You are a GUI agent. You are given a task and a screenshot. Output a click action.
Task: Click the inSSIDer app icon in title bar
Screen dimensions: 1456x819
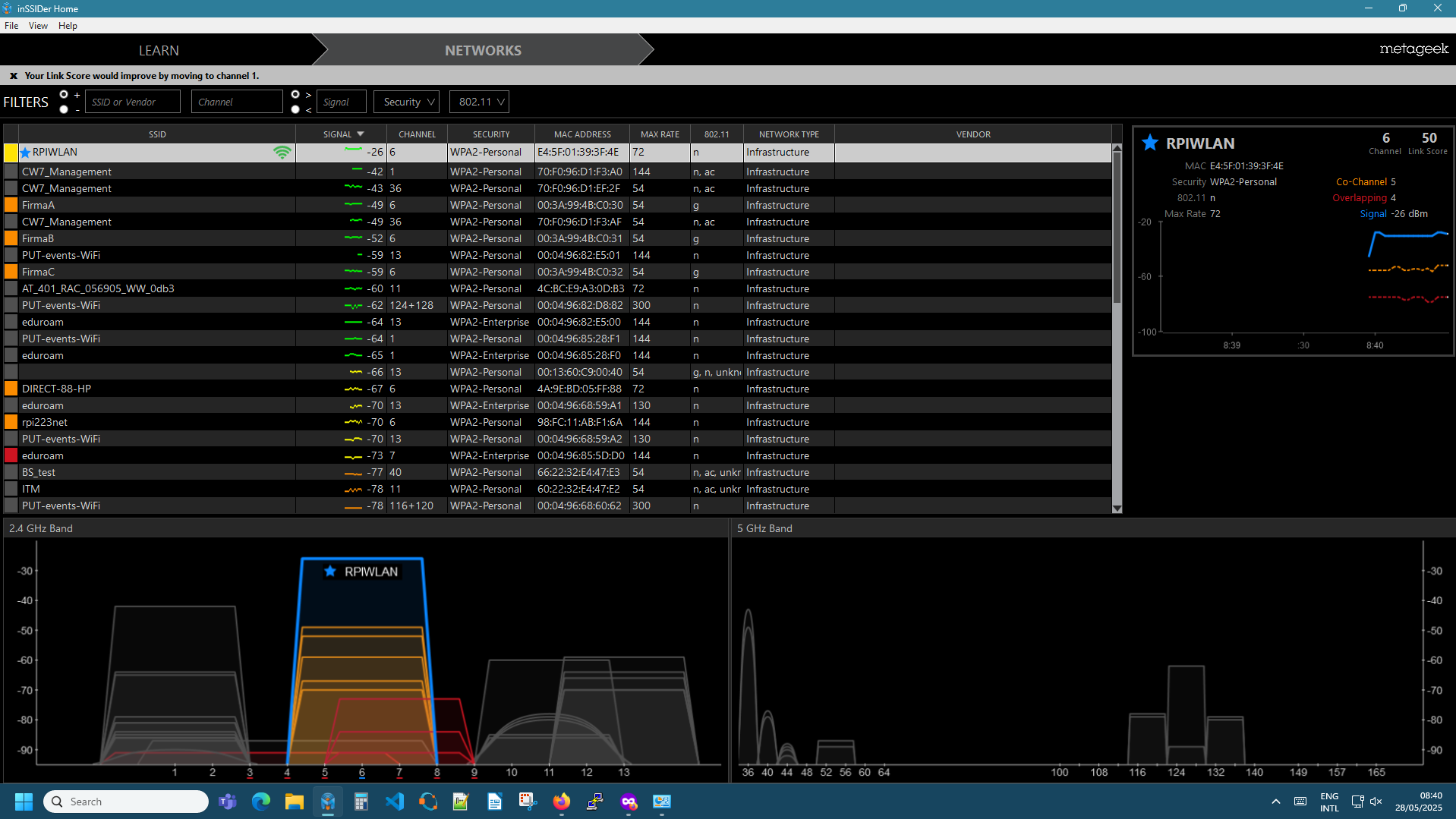click(8, 8)
